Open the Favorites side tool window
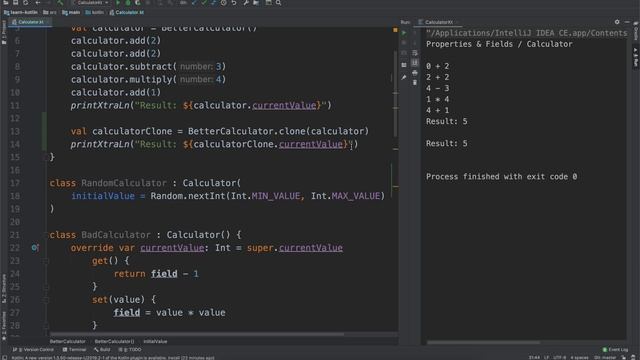640x360 pixels. 4,326
